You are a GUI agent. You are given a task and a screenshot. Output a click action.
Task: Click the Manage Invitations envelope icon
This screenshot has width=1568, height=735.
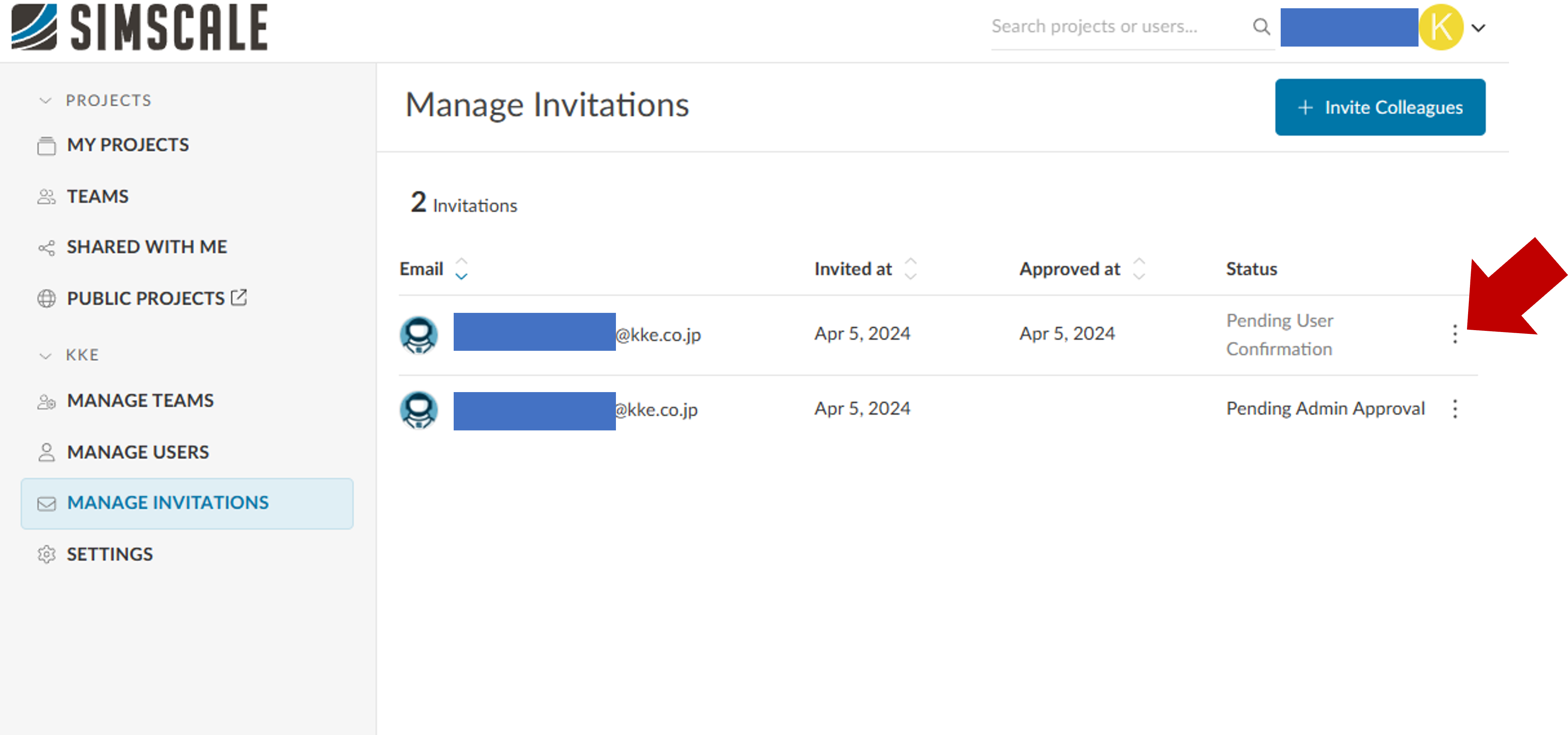(46, 503)
